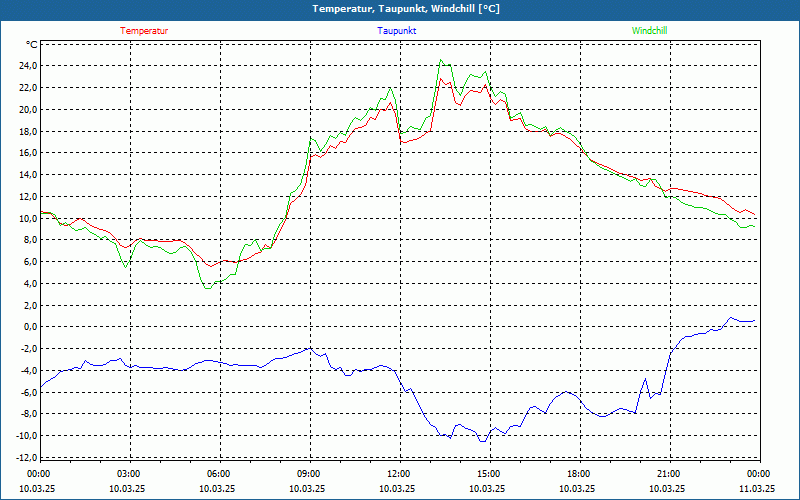Screen dimensions: 800x500
Task: Select the 12:00 time axis label
Action: tap(398, 474)
